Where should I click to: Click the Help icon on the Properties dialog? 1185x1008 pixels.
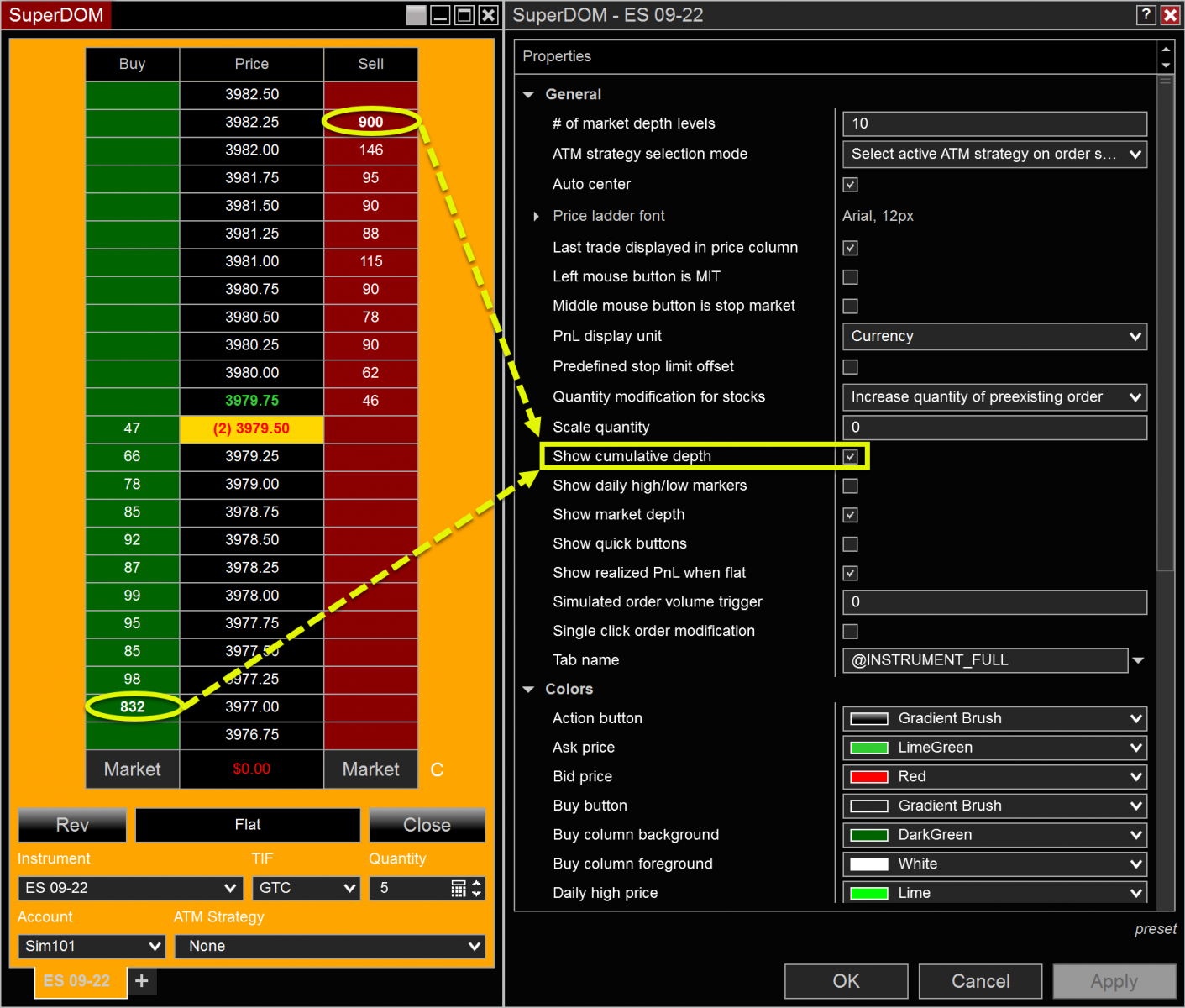click(x=1146, y=14)
